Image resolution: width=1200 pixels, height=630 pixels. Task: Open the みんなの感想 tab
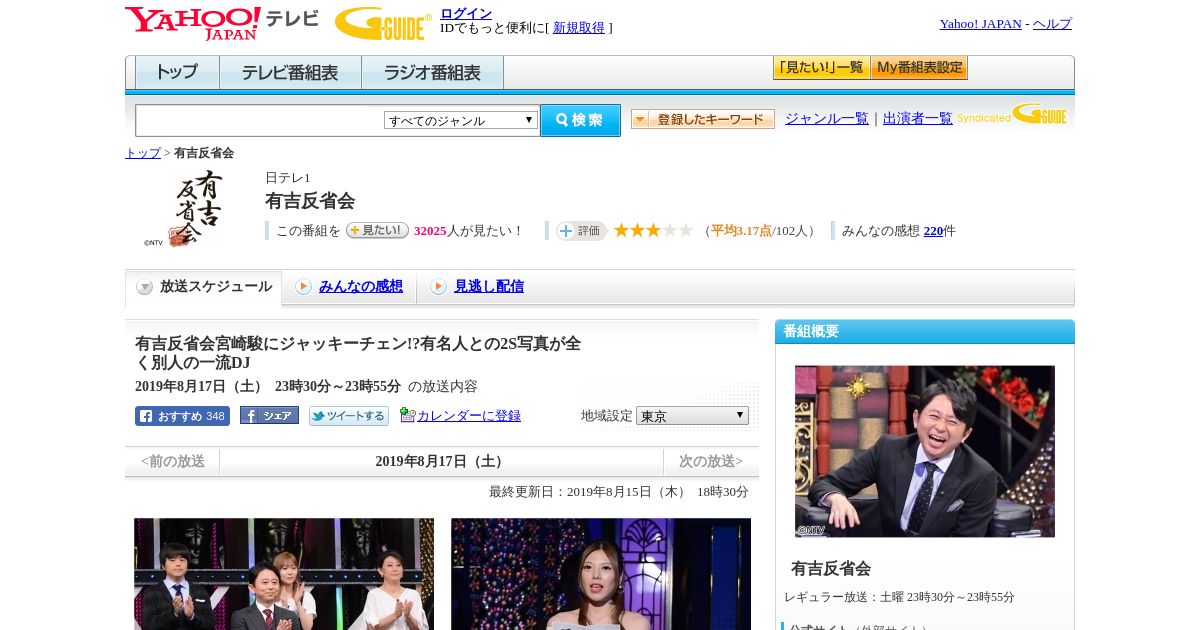click(x=361, y=286)
